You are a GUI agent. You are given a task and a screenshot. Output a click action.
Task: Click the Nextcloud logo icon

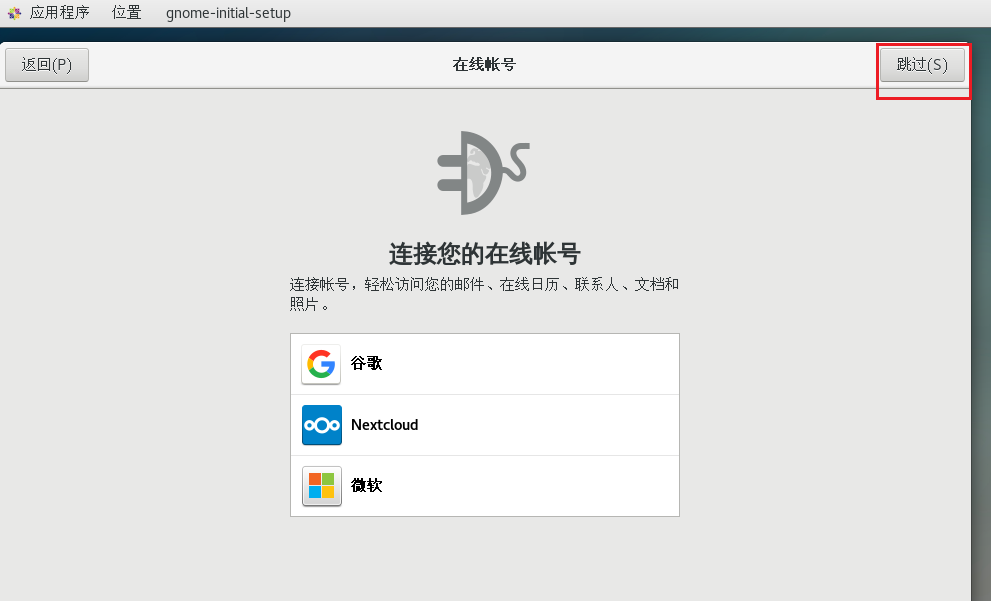pyautogui.click(x=322, y=425)
